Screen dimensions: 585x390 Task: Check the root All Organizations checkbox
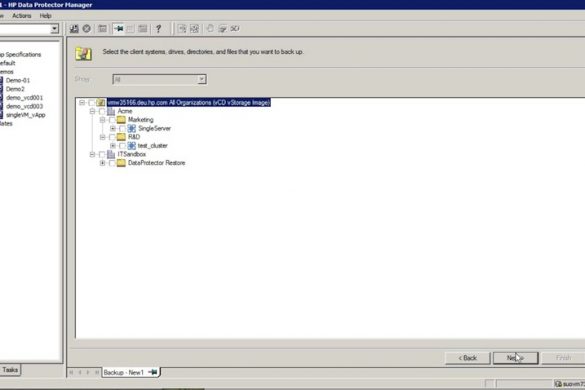point(91,103)
